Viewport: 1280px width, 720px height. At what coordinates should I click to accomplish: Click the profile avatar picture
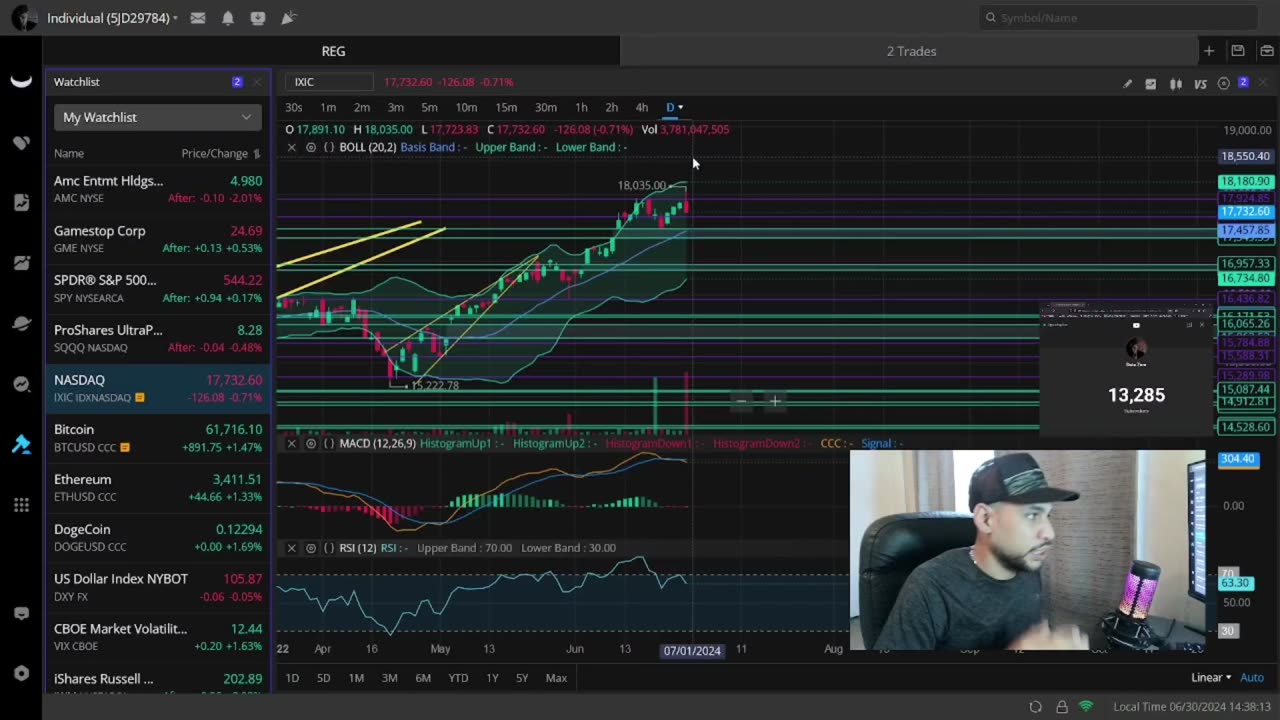(25, 18)
